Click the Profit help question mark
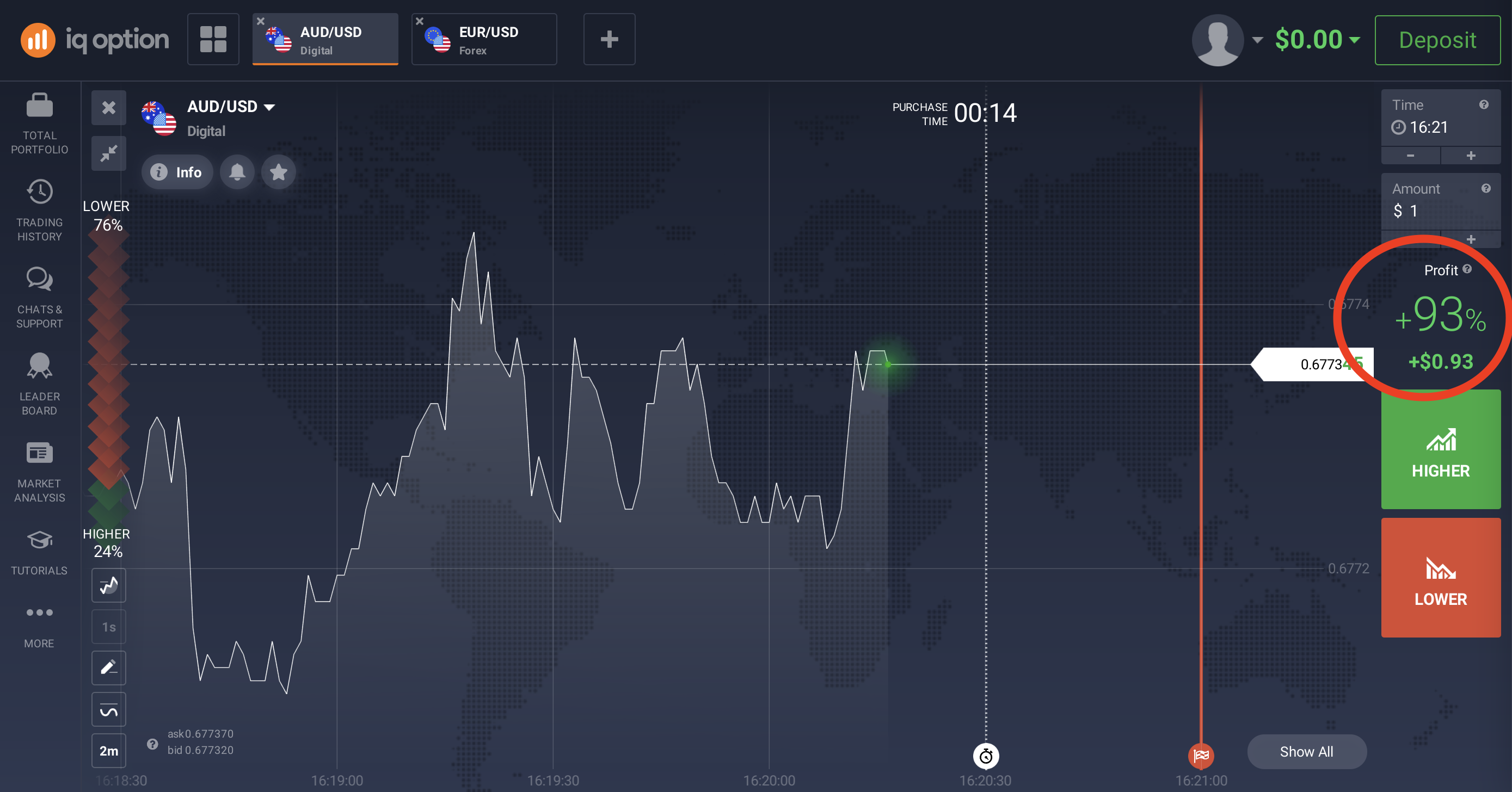This screenshot has width=1512, height=792. 1467,269
